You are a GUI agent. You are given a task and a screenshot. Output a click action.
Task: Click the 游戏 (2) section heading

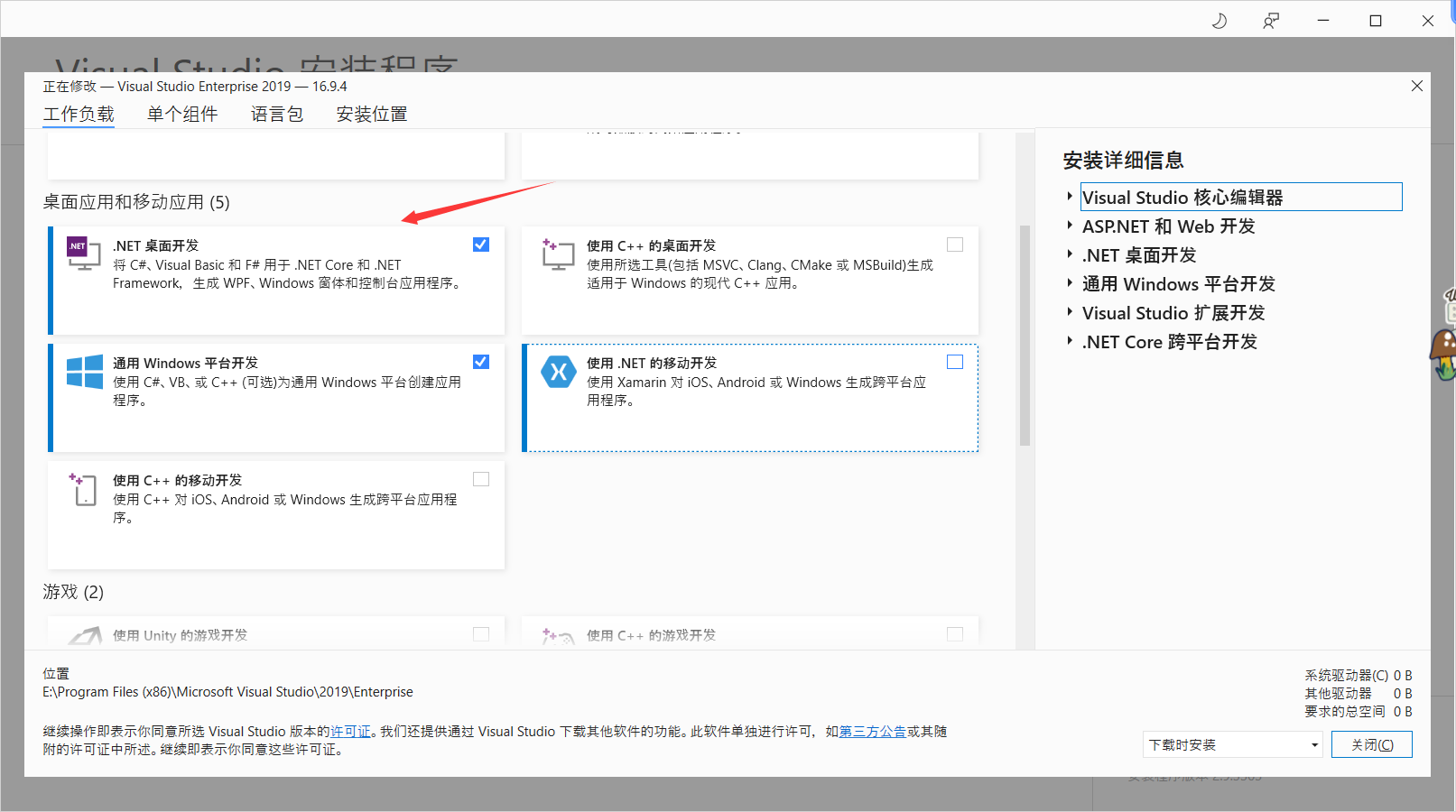pos(73,592)
